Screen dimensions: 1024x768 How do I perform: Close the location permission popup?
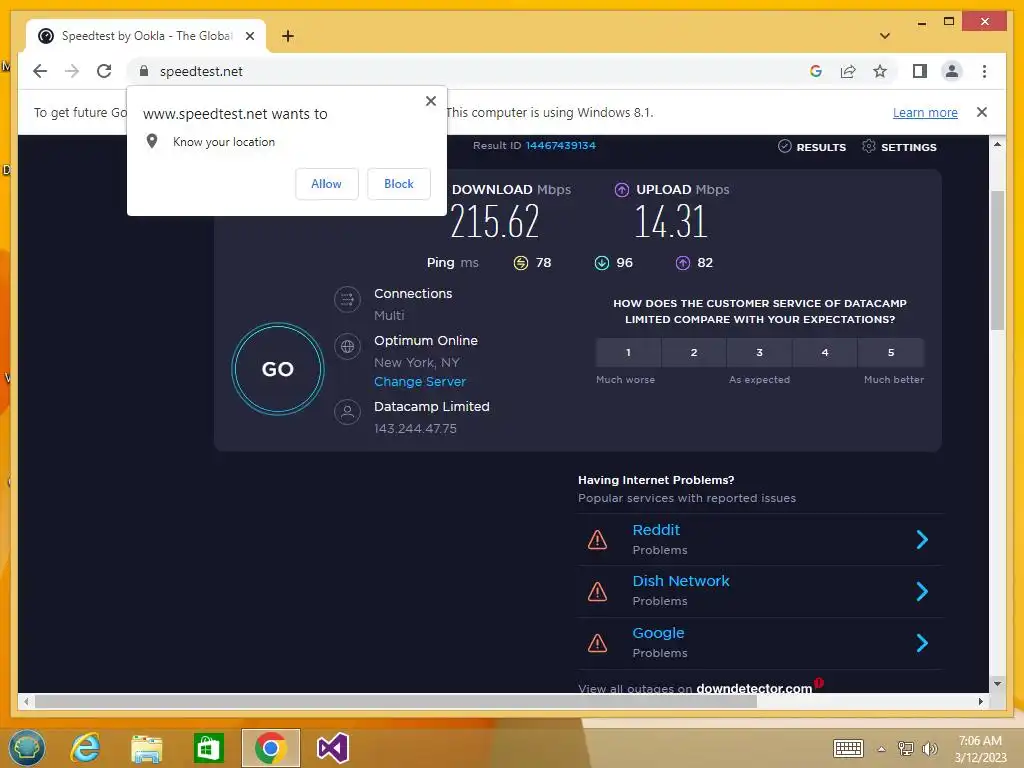pyautogui.click(x=430, y=101)
